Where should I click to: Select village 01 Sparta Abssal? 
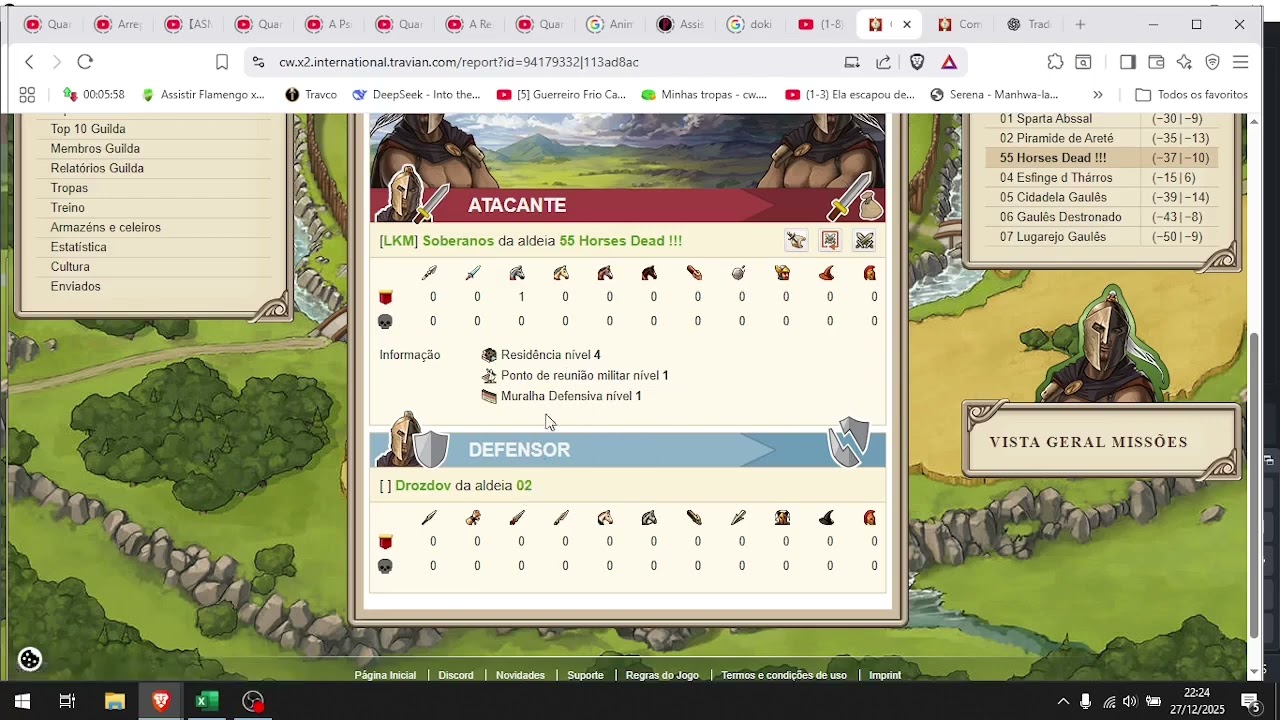tap(1046, 119)
